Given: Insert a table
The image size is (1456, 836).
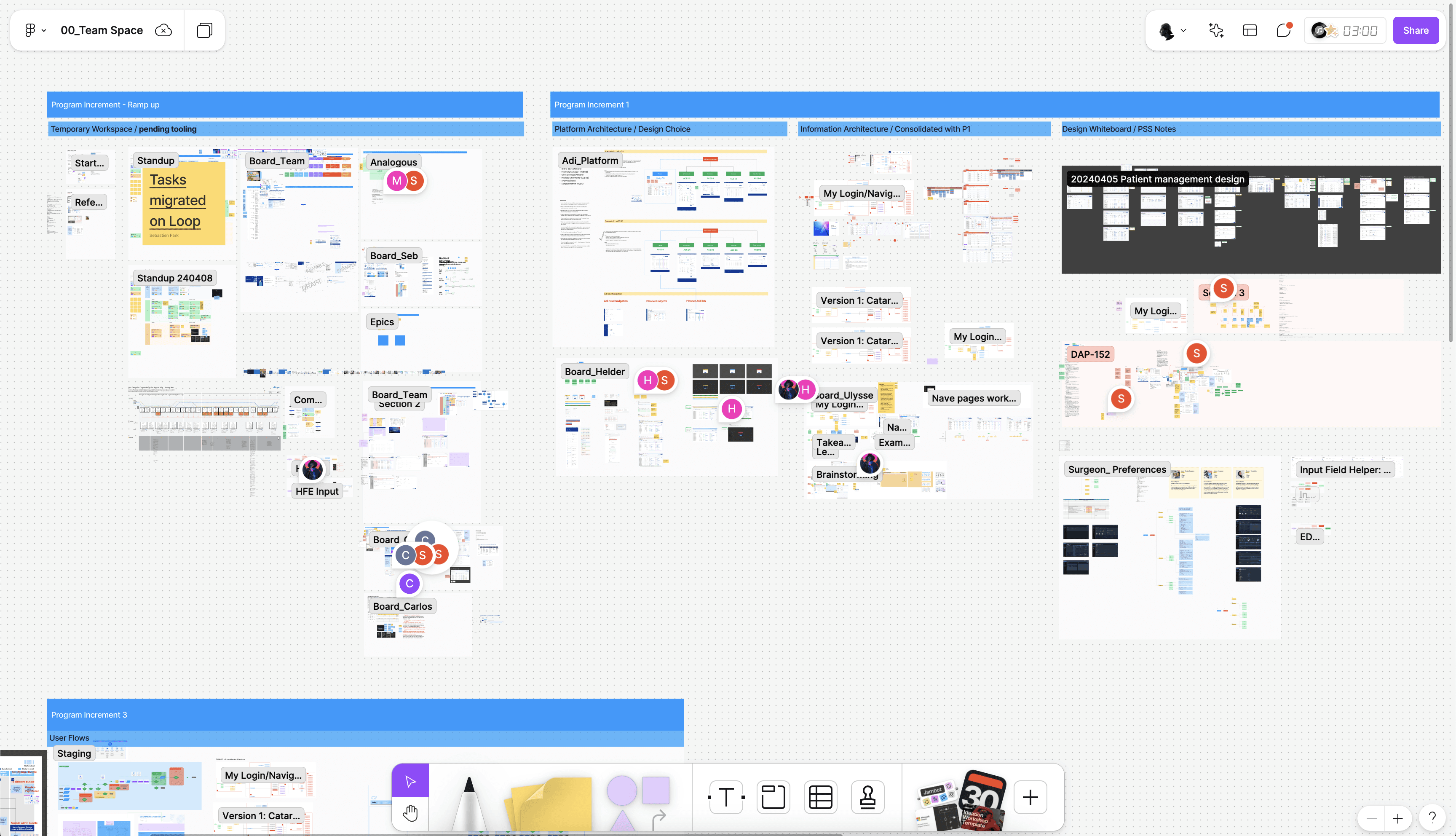Looking at the screenshot, I should (820, 797).
